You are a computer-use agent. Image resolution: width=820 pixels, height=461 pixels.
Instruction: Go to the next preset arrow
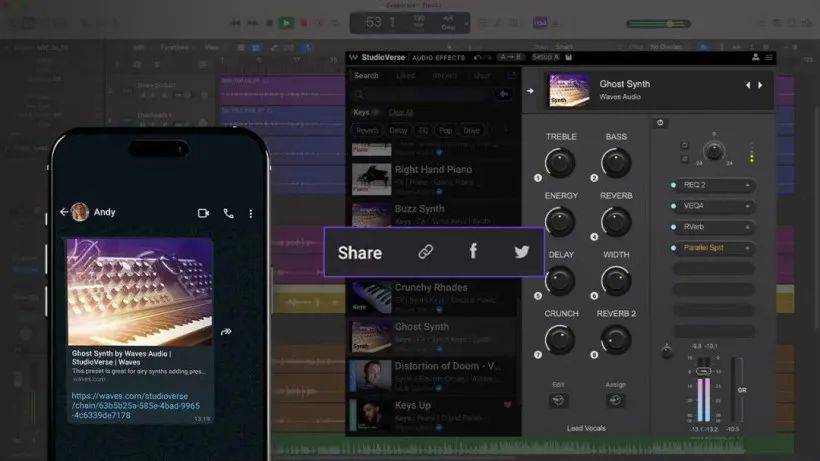point(760,85)
